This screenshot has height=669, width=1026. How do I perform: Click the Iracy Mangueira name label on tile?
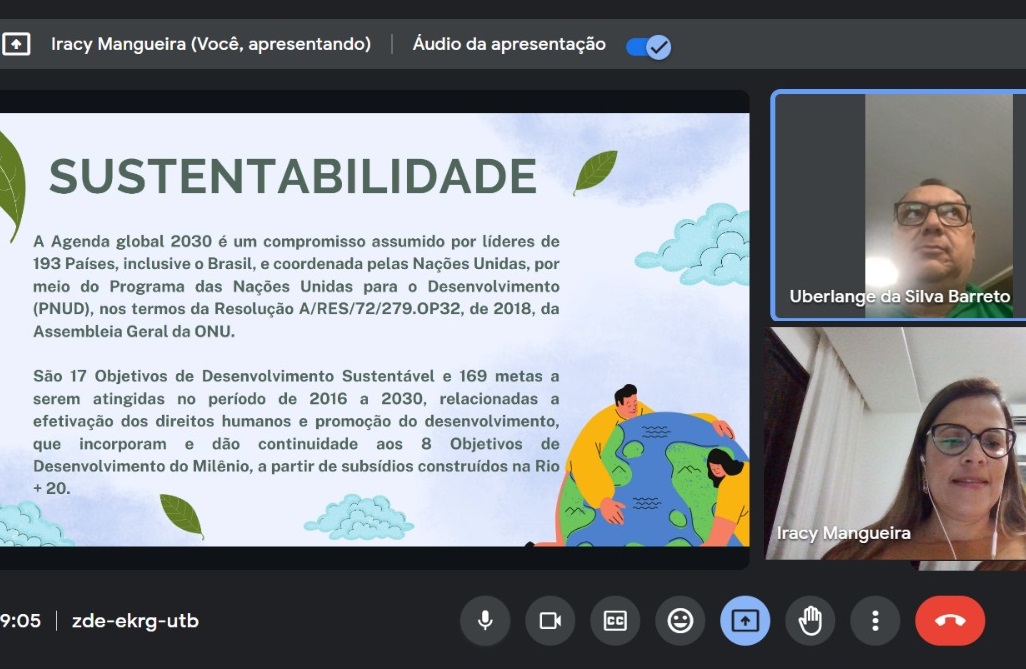[x=844, y=534]
